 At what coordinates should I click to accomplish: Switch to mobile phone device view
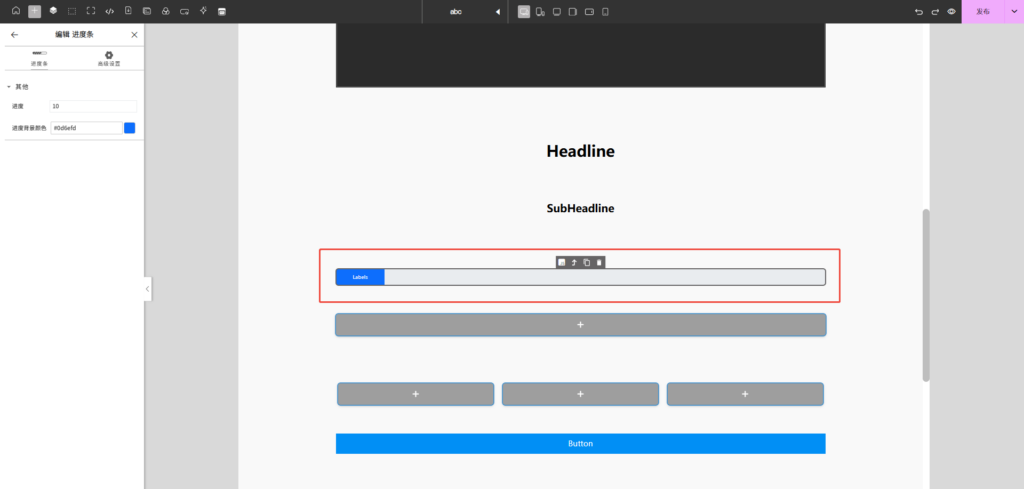(605, 12)
